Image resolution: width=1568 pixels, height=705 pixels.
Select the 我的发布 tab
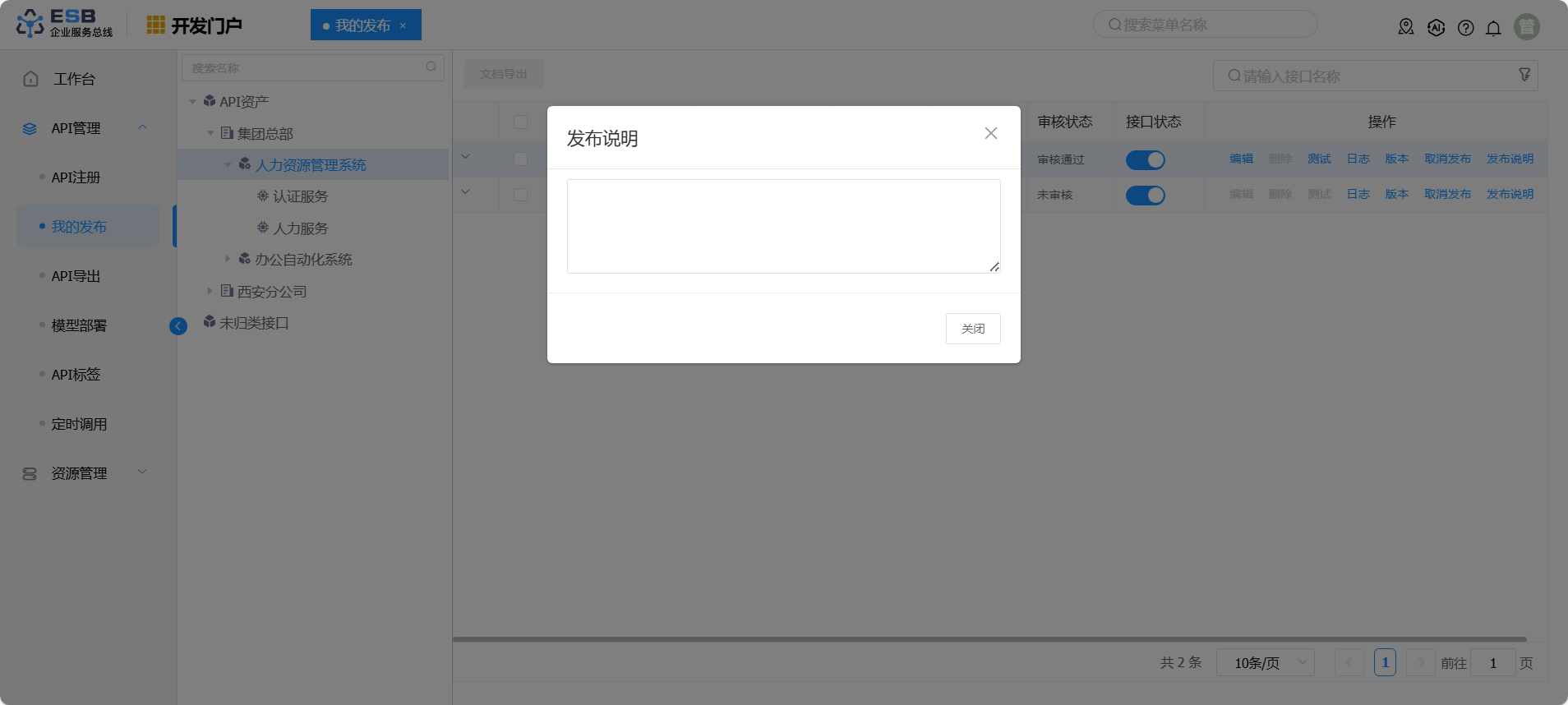[362, 25]
